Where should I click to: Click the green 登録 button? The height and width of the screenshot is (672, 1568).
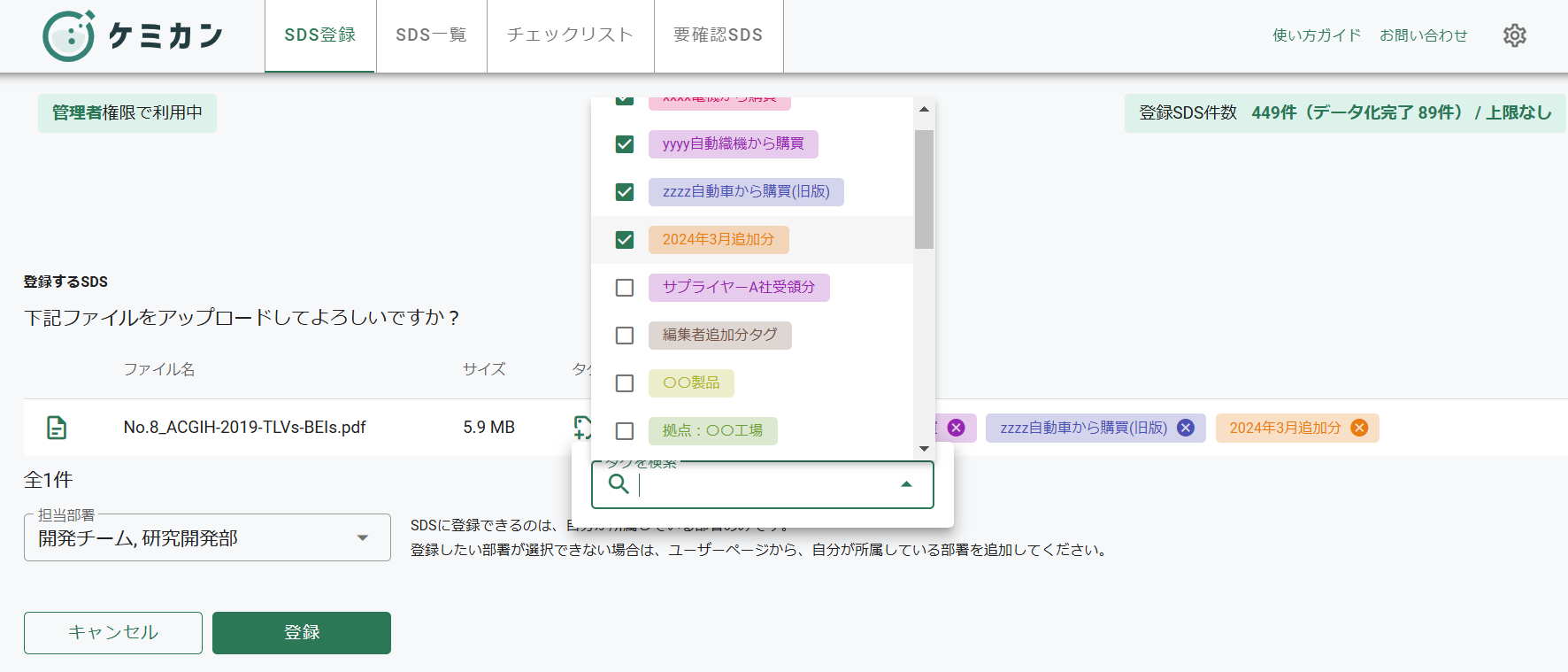coord(302,633)
